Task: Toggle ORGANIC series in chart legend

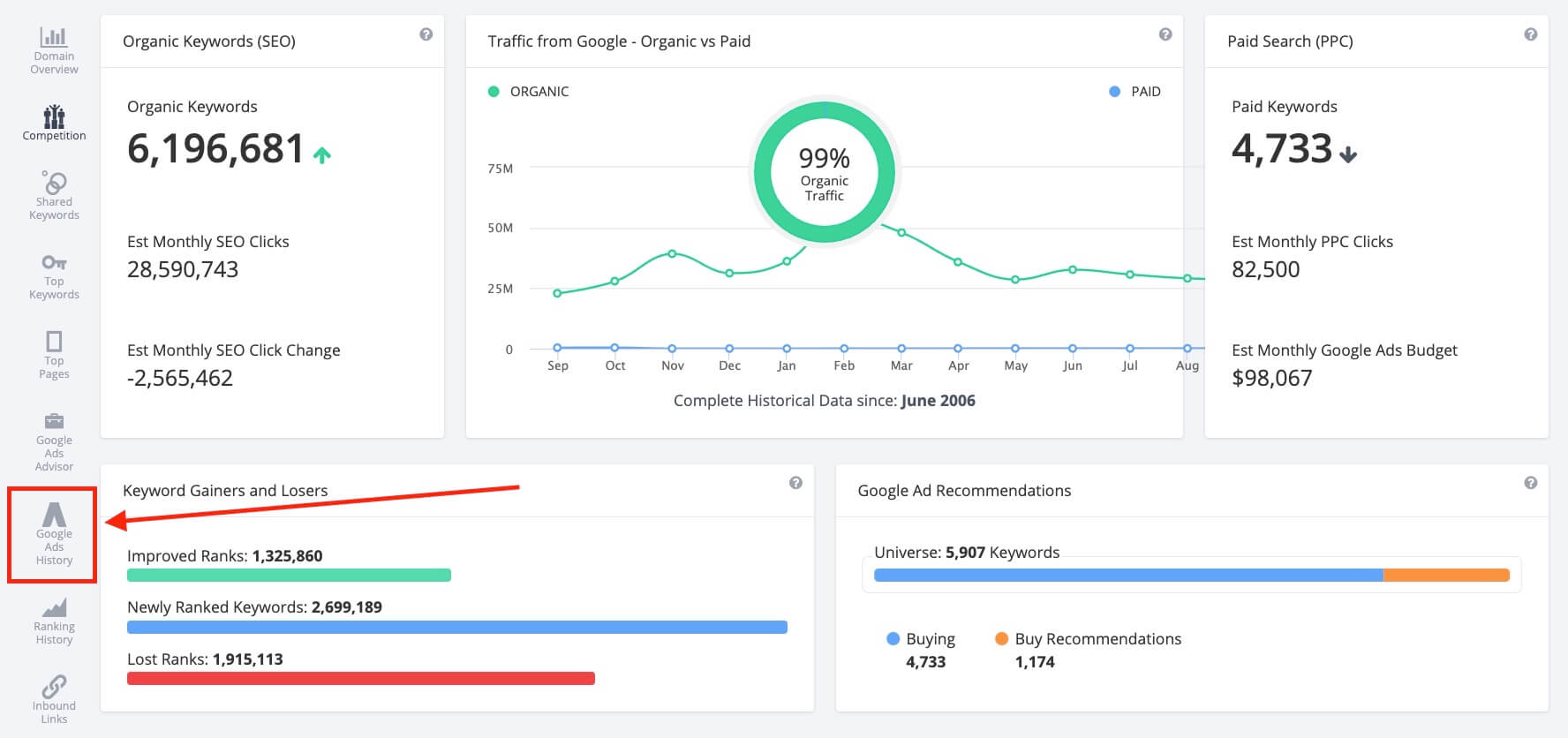Action: (529, 92)
